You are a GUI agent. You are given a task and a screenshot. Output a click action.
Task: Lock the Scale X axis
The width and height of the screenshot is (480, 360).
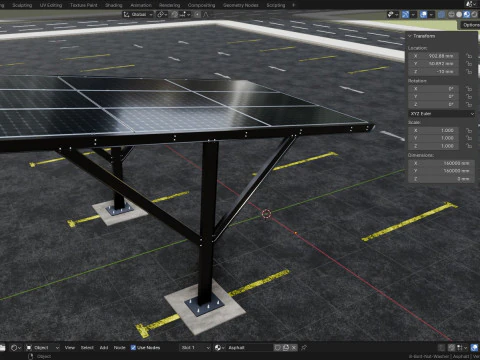[469, 130]
